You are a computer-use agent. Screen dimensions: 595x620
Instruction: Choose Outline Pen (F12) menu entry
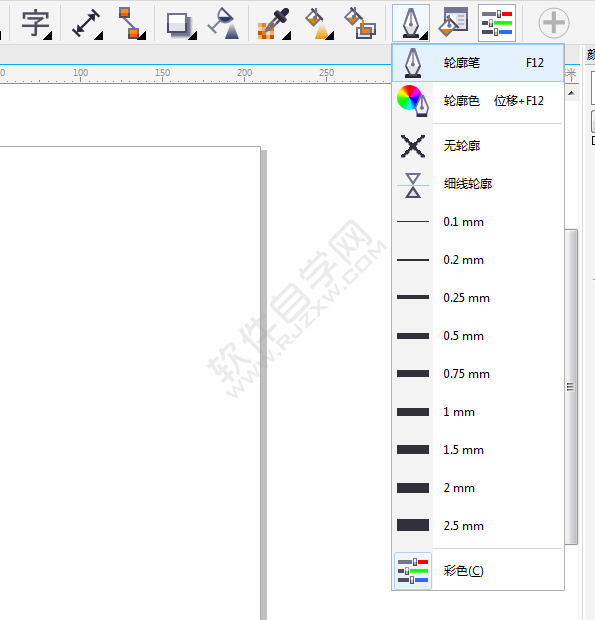478,63
